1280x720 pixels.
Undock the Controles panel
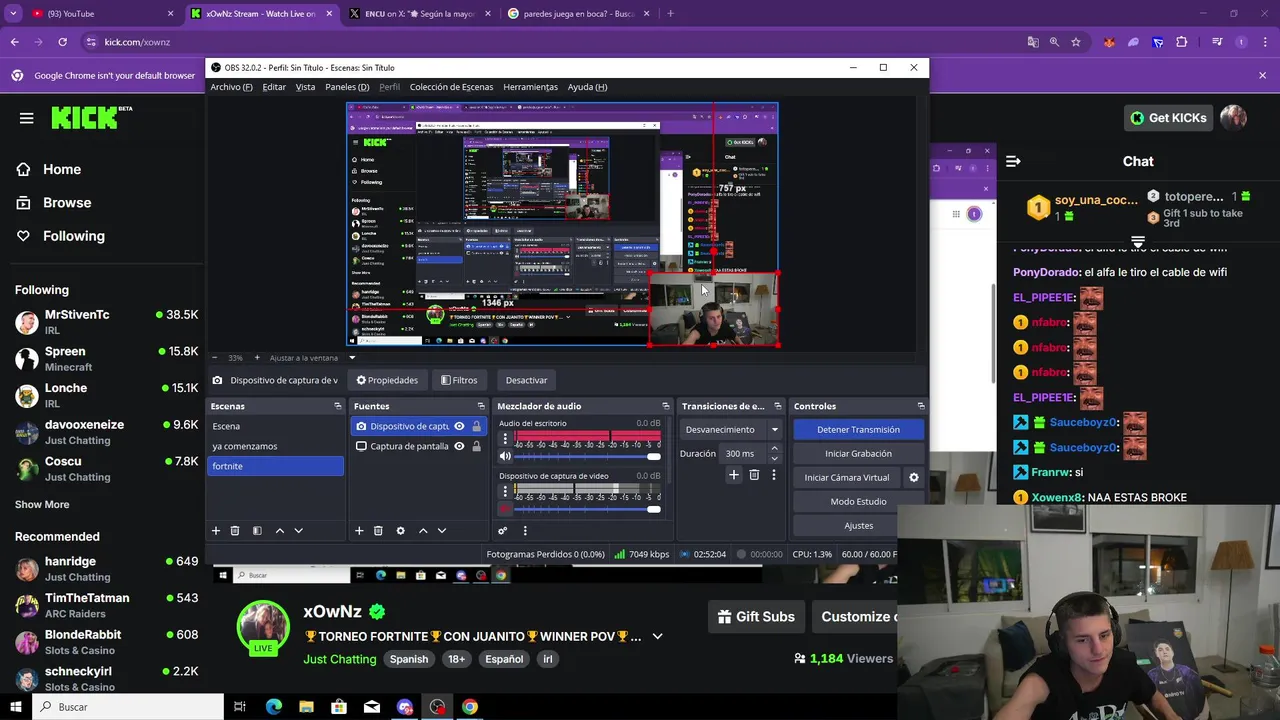coord(920,406)
